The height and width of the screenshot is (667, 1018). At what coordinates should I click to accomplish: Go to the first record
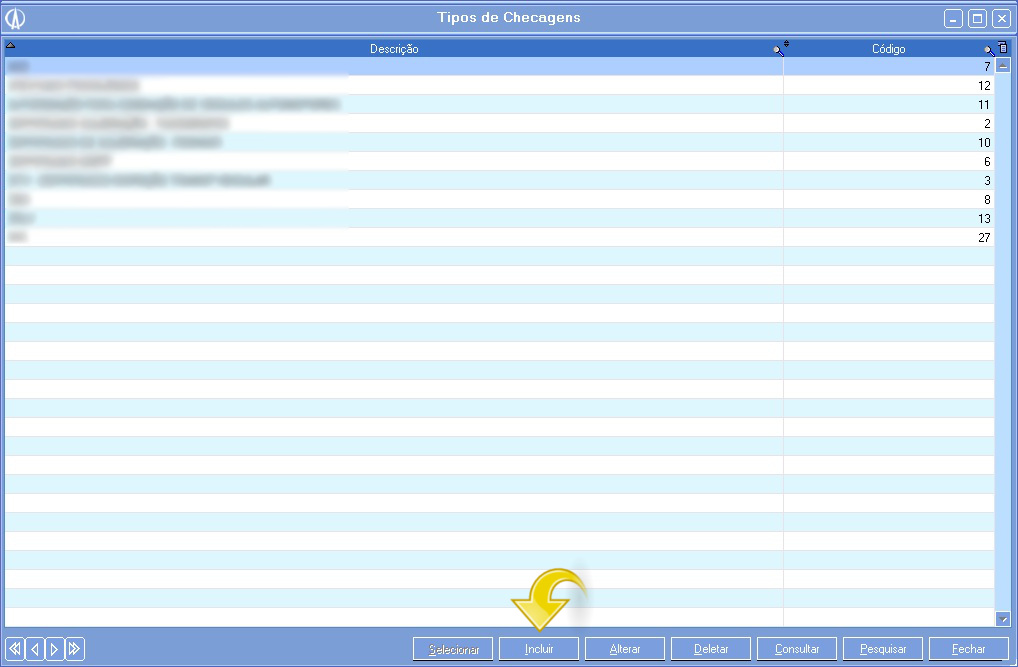[x=15, y=649]
